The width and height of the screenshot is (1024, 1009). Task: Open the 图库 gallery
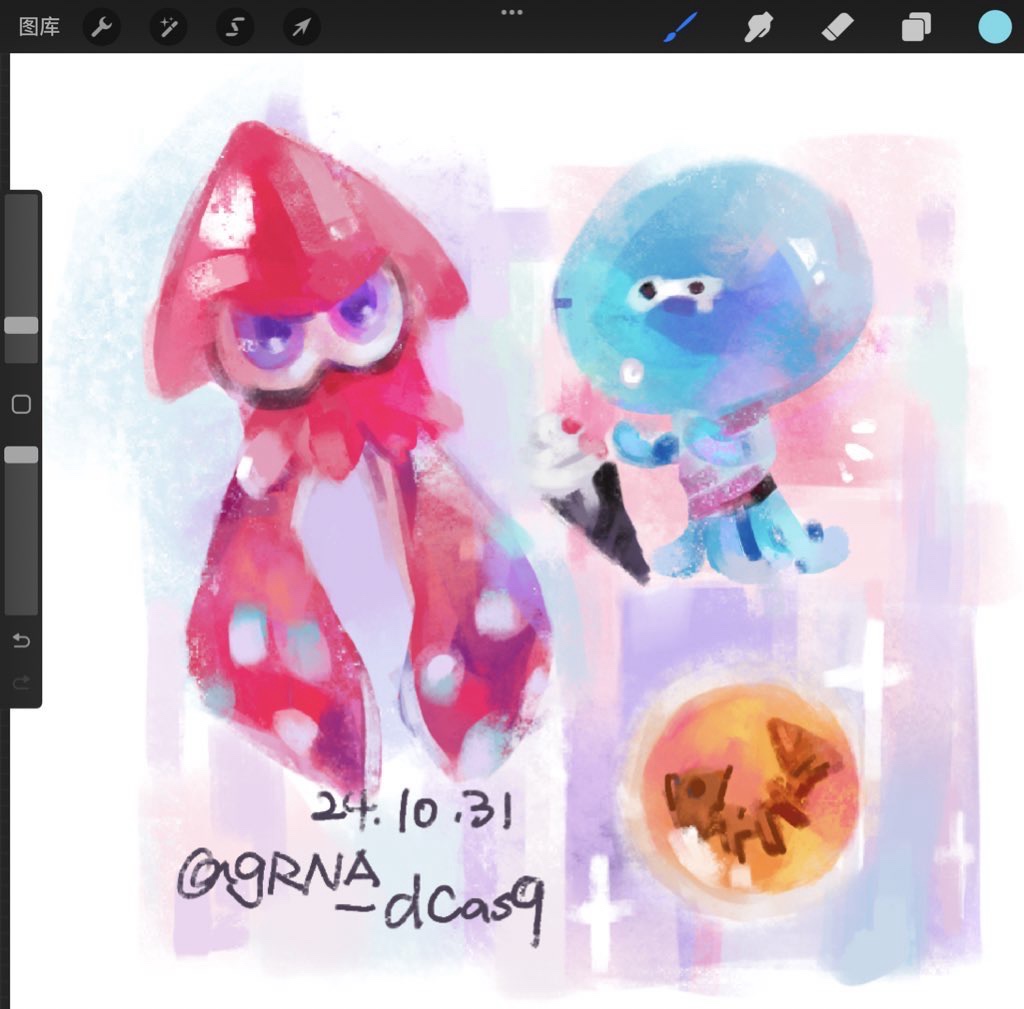(39, 27)
